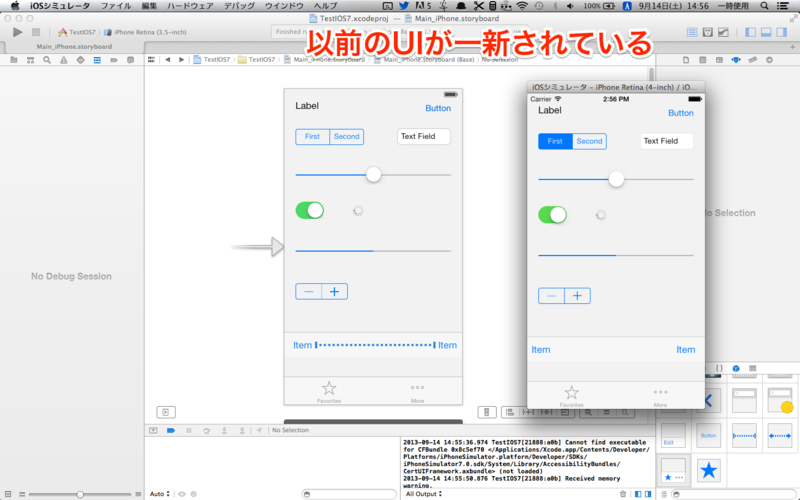The width and height of the screenshot is (800, 500).
Task: Open the デバッグ menu
Action: [x=239, y=6]
